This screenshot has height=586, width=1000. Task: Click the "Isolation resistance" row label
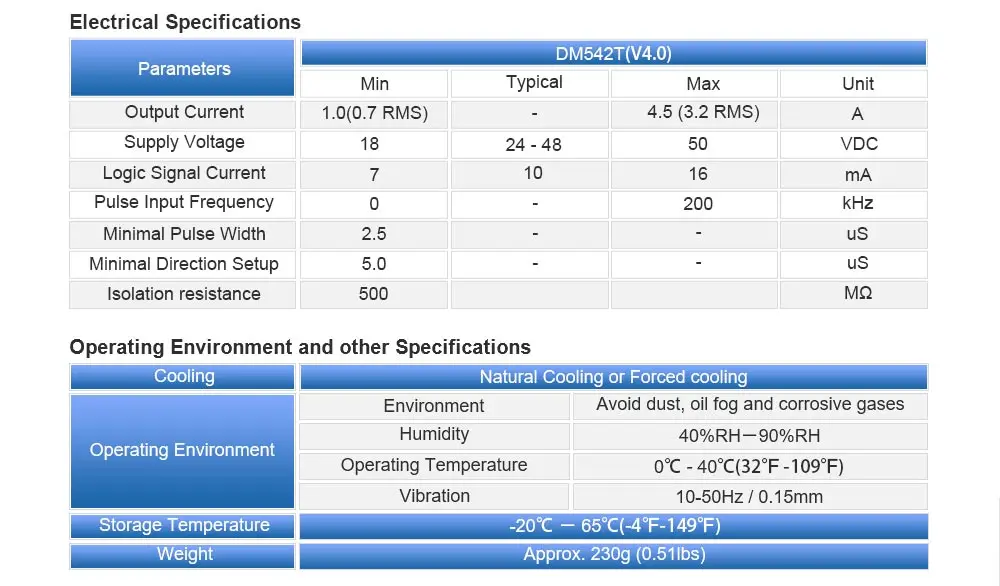coord(184,294)
